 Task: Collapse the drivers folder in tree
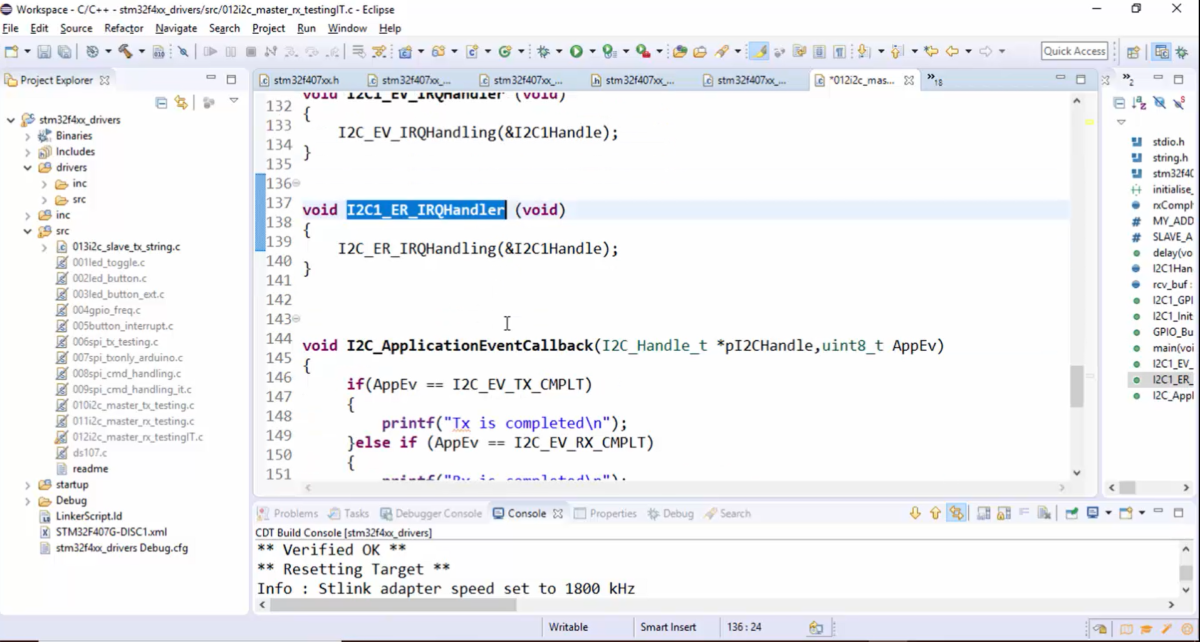coord(28,168)
